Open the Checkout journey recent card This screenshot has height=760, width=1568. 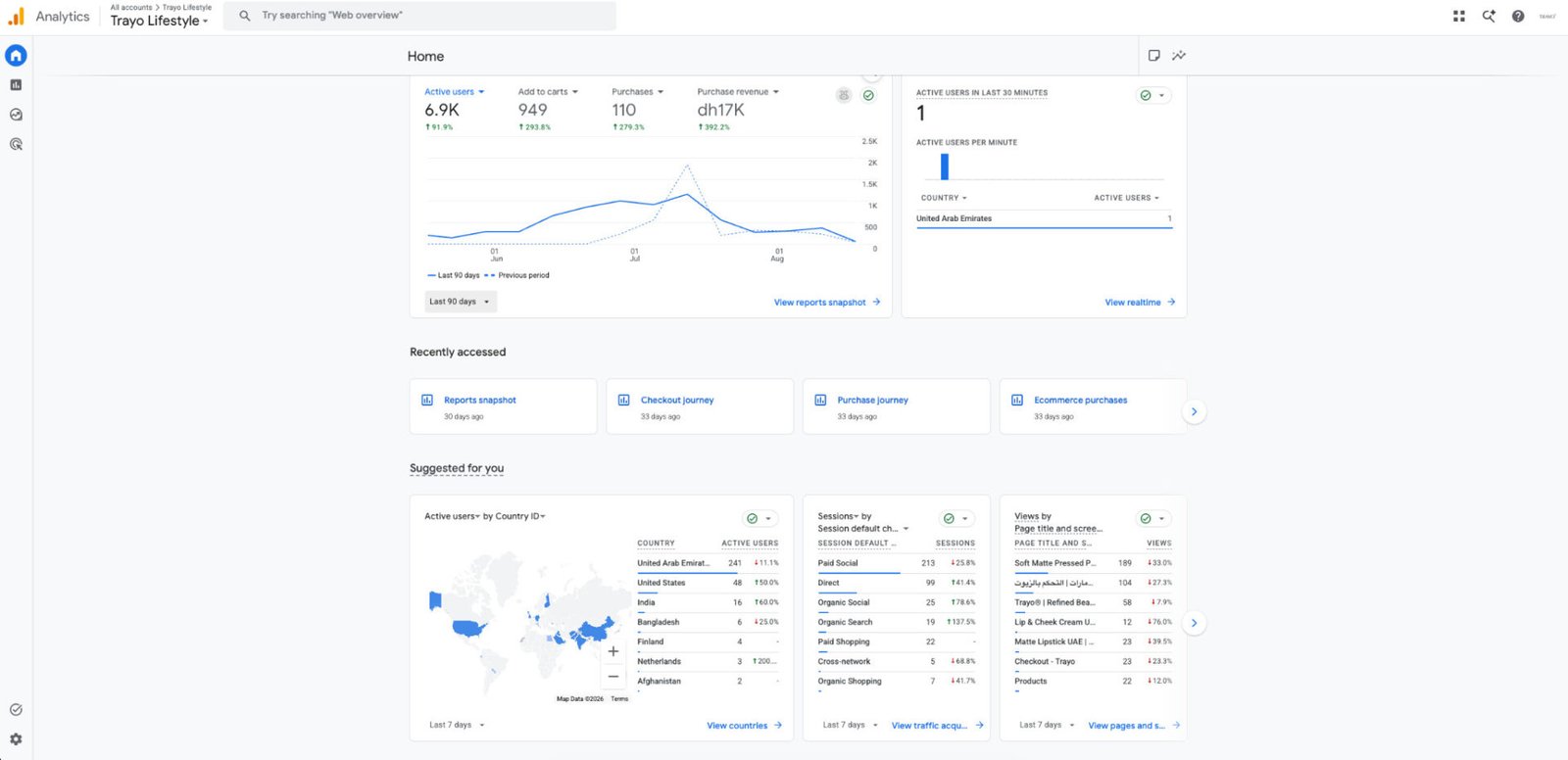pos(700,406)
